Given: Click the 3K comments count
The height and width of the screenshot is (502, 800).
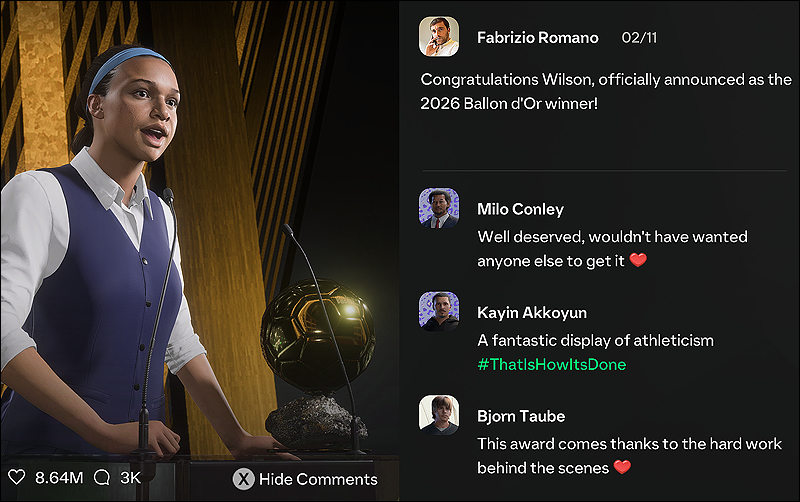Looking at the screenshot, I should (x=130, y=478).
